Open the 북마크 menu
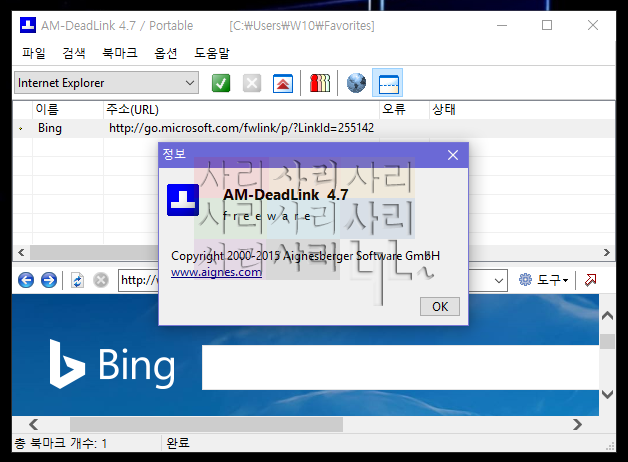This screenshot has height=462, width=628. 120,53
